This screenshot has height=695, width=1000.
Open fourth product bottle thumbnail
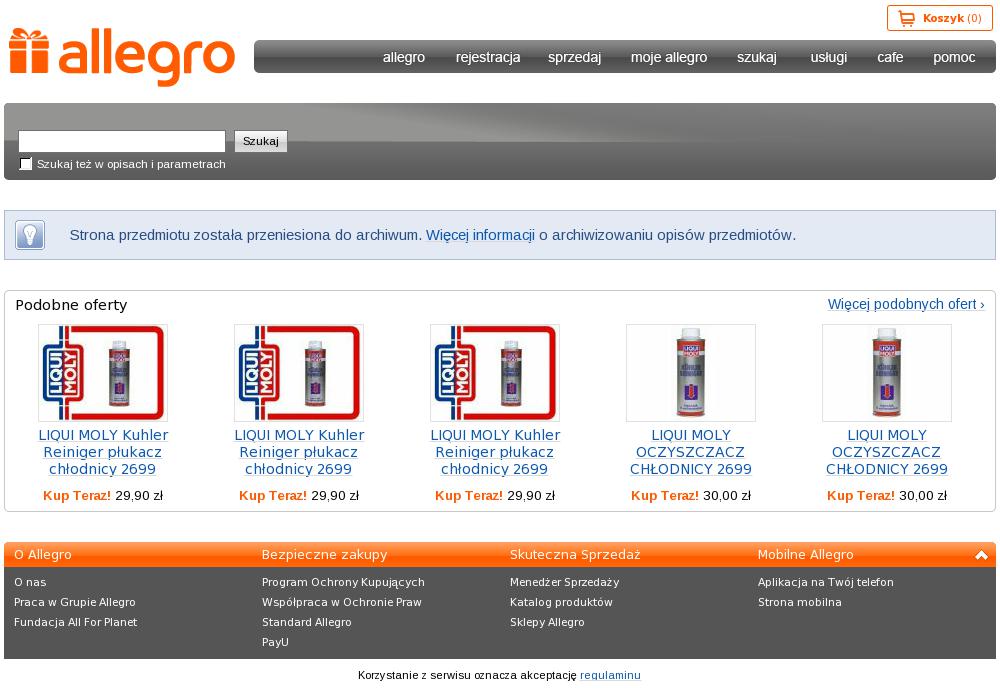(x=691, y=373)
